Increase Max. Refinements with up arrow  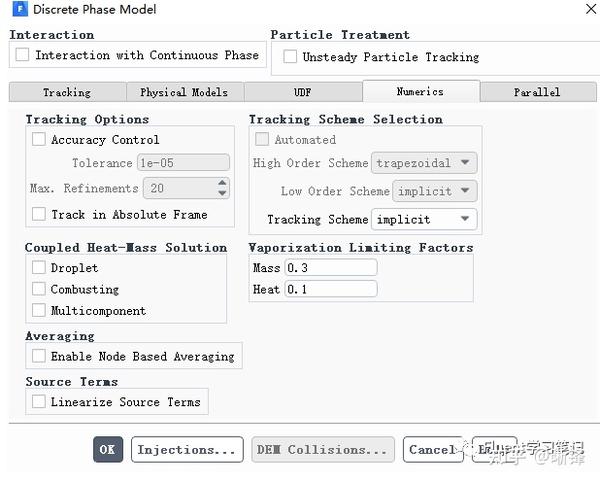222,183
